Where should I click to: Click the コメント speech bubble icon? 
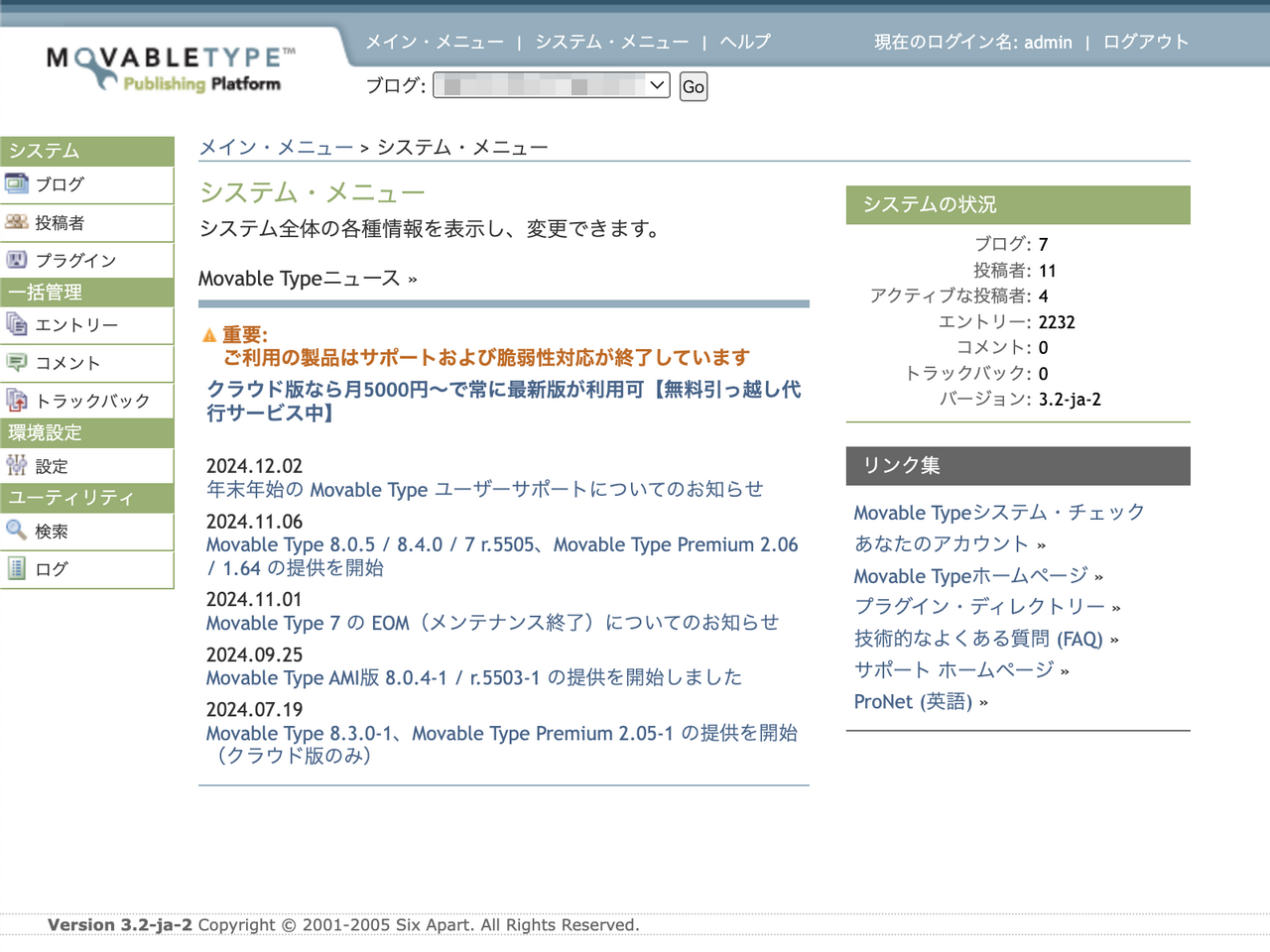[x=17, y=362]
